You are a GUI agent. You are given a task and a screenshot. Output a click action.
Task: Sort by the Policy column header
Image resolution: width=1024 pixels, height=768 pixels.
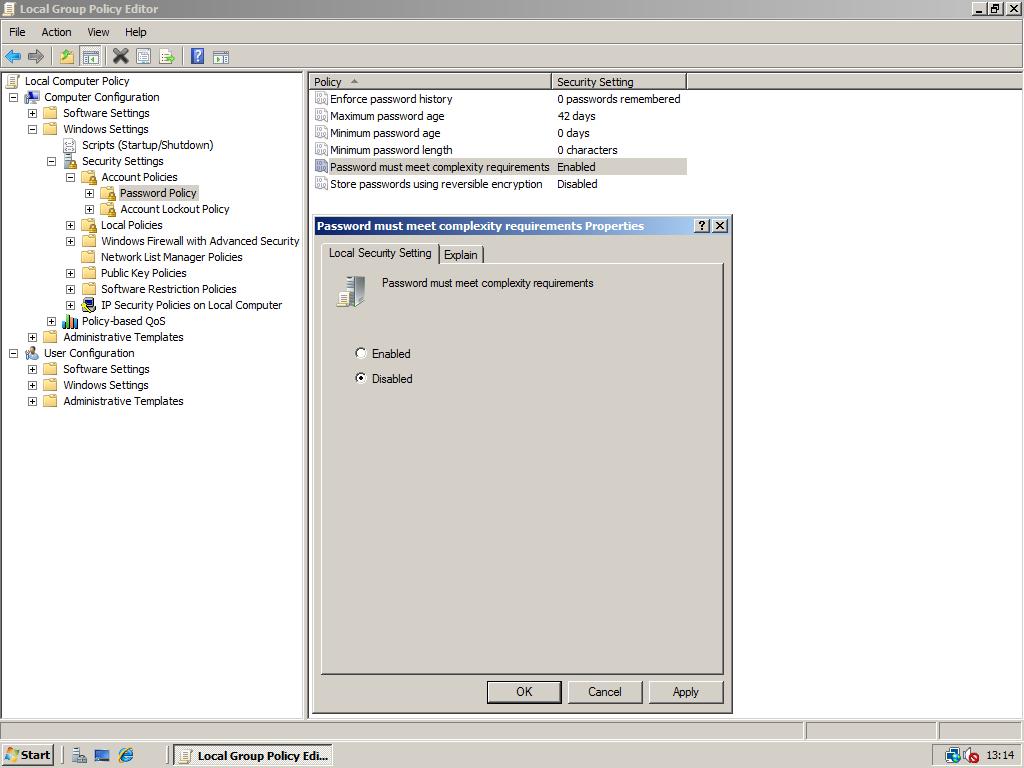[430, 82]
